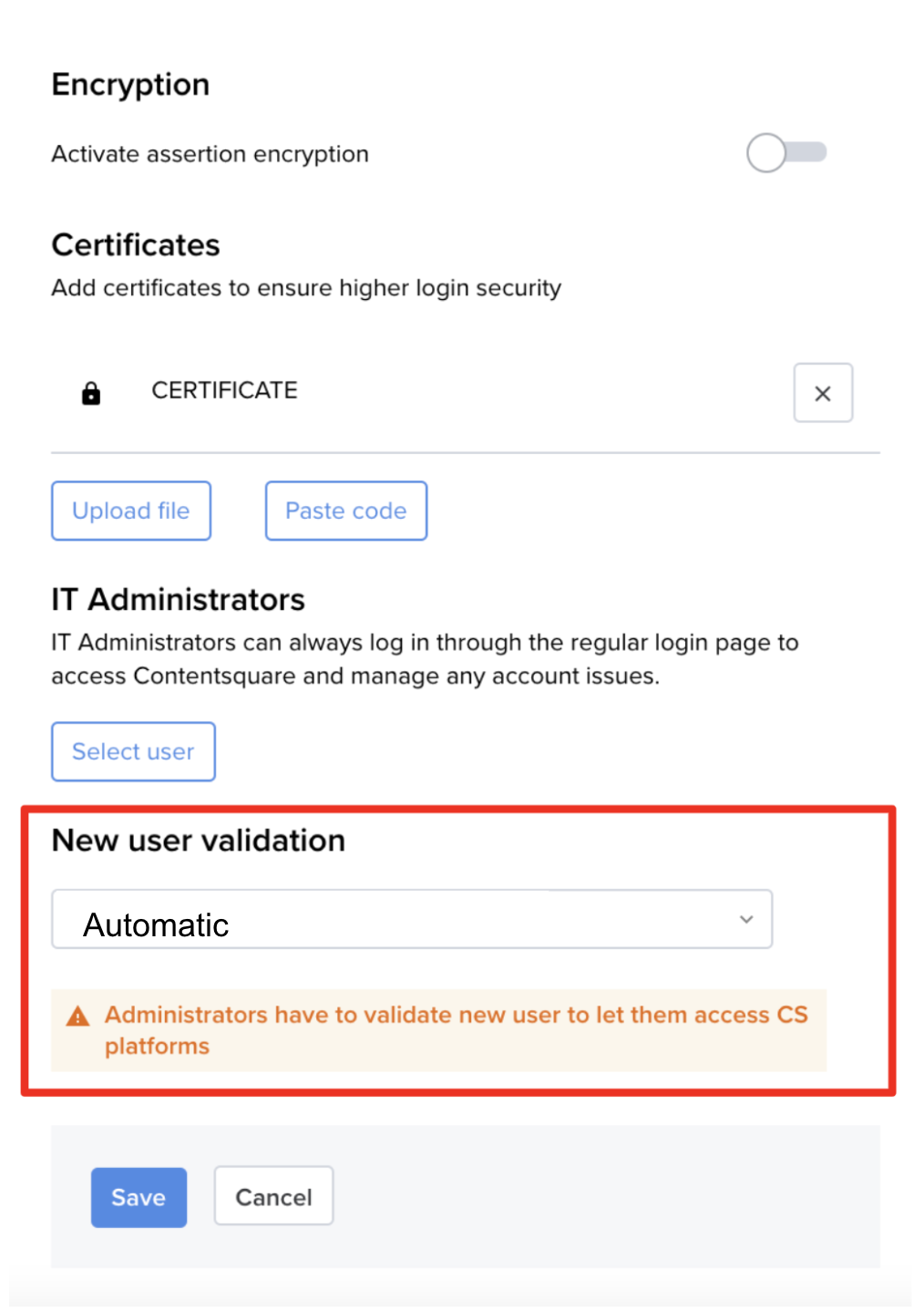Click the Select user button
Image resolution: width=924 pixels, height=1311 pixels.
click(x=133, y=751)
